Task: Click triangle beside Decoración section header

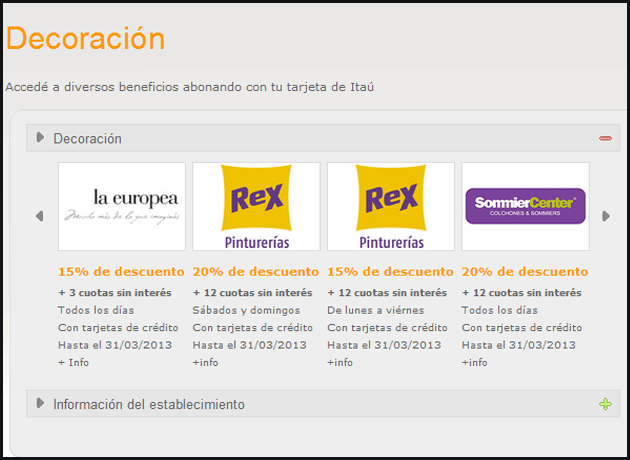Action: click(x=40, y=137)
